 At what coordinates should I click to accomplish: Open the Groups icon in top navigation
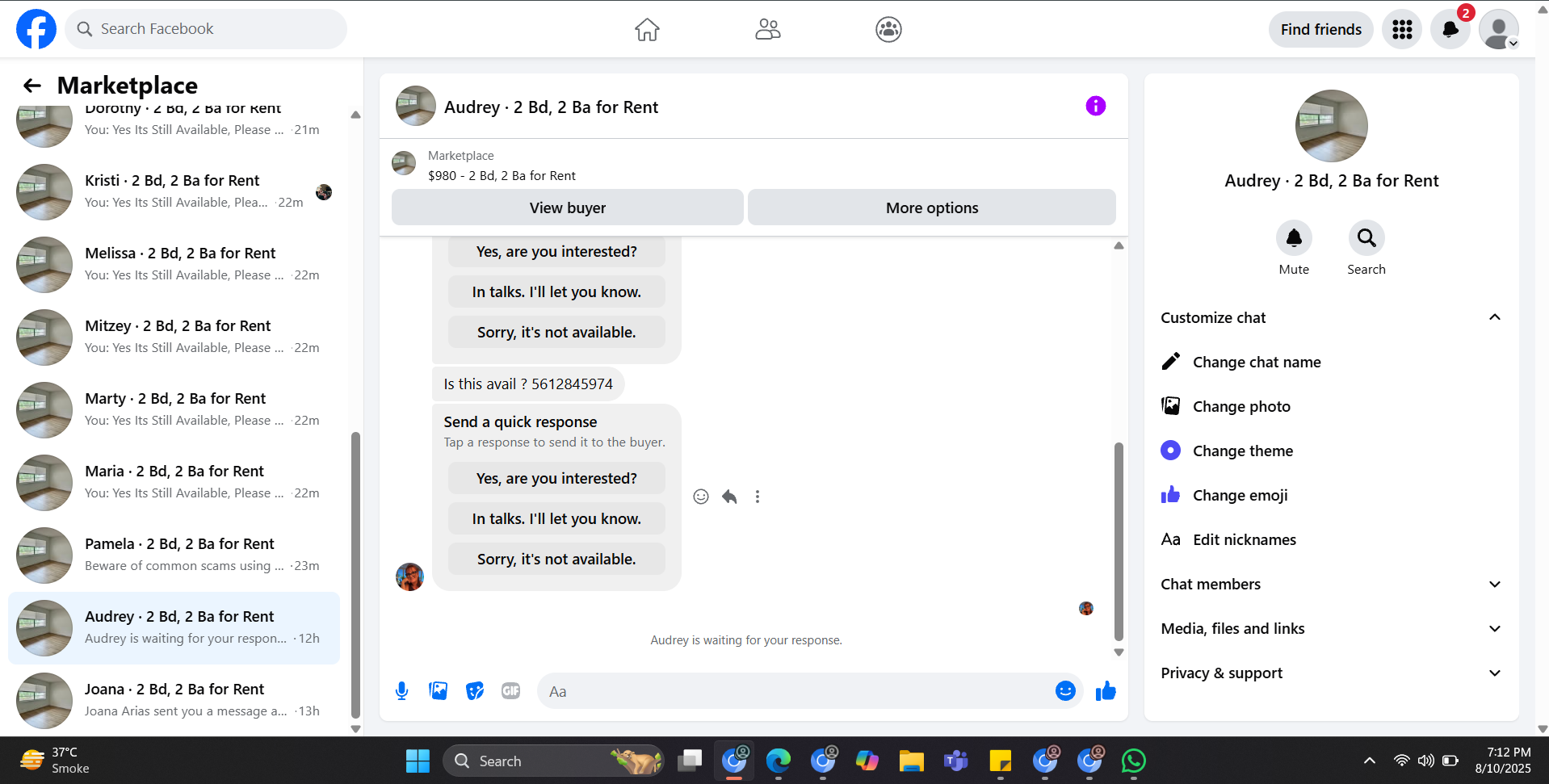[888, 29]
